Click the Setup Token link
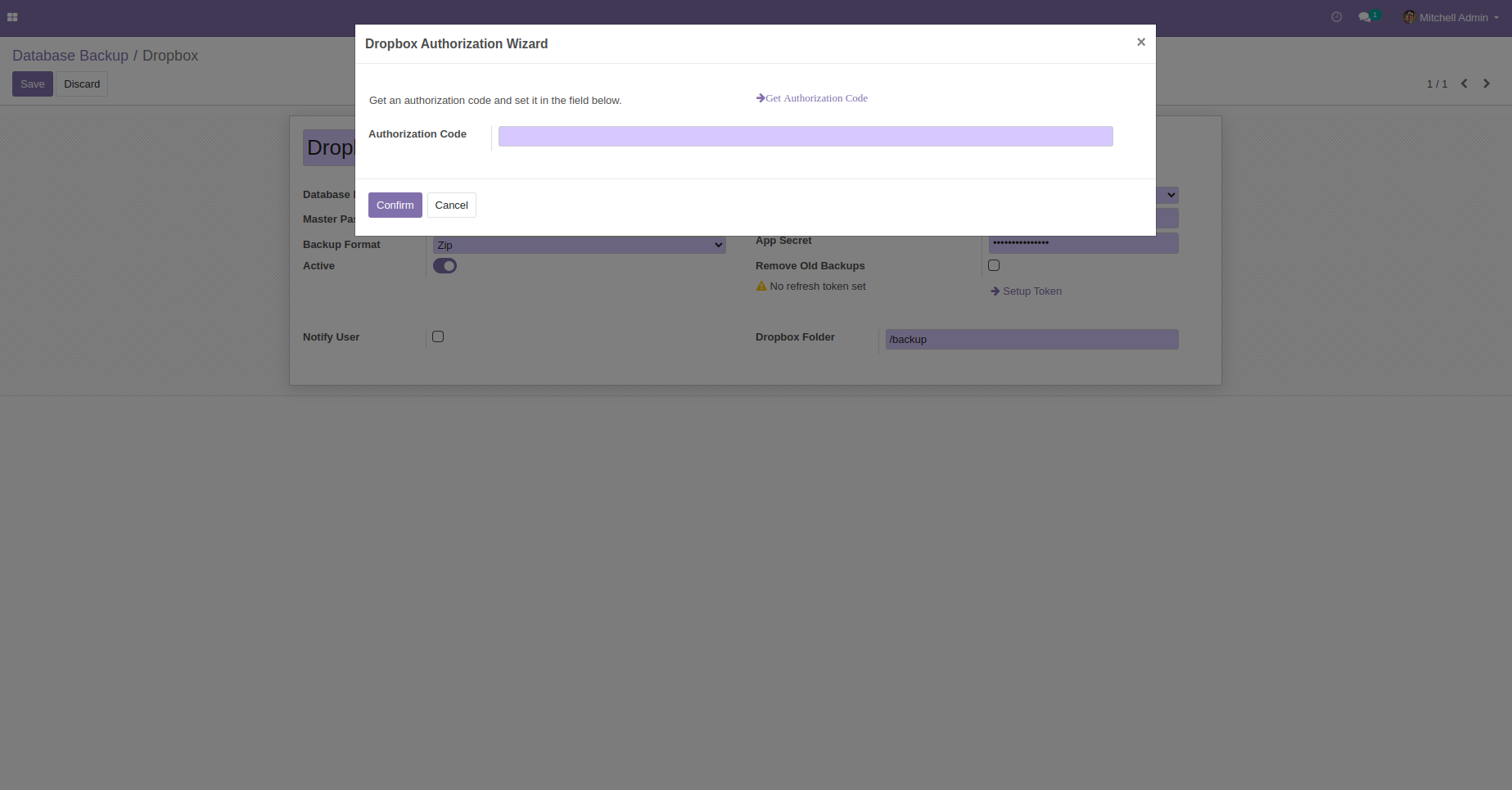1512x790 pixels. point(1032,291)
